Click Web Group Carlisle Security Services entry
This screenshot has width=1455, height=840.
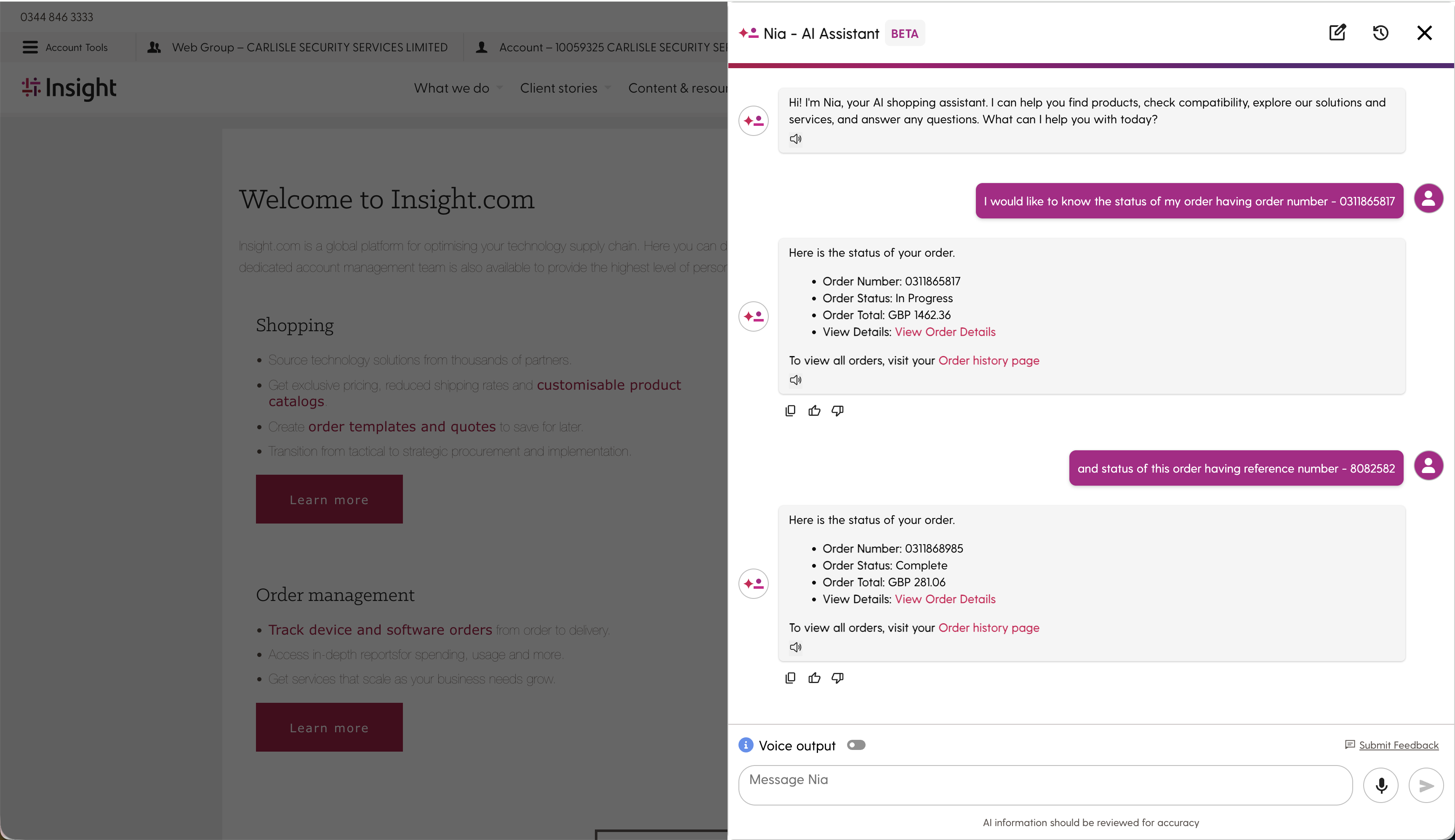[x=298, y=47]
